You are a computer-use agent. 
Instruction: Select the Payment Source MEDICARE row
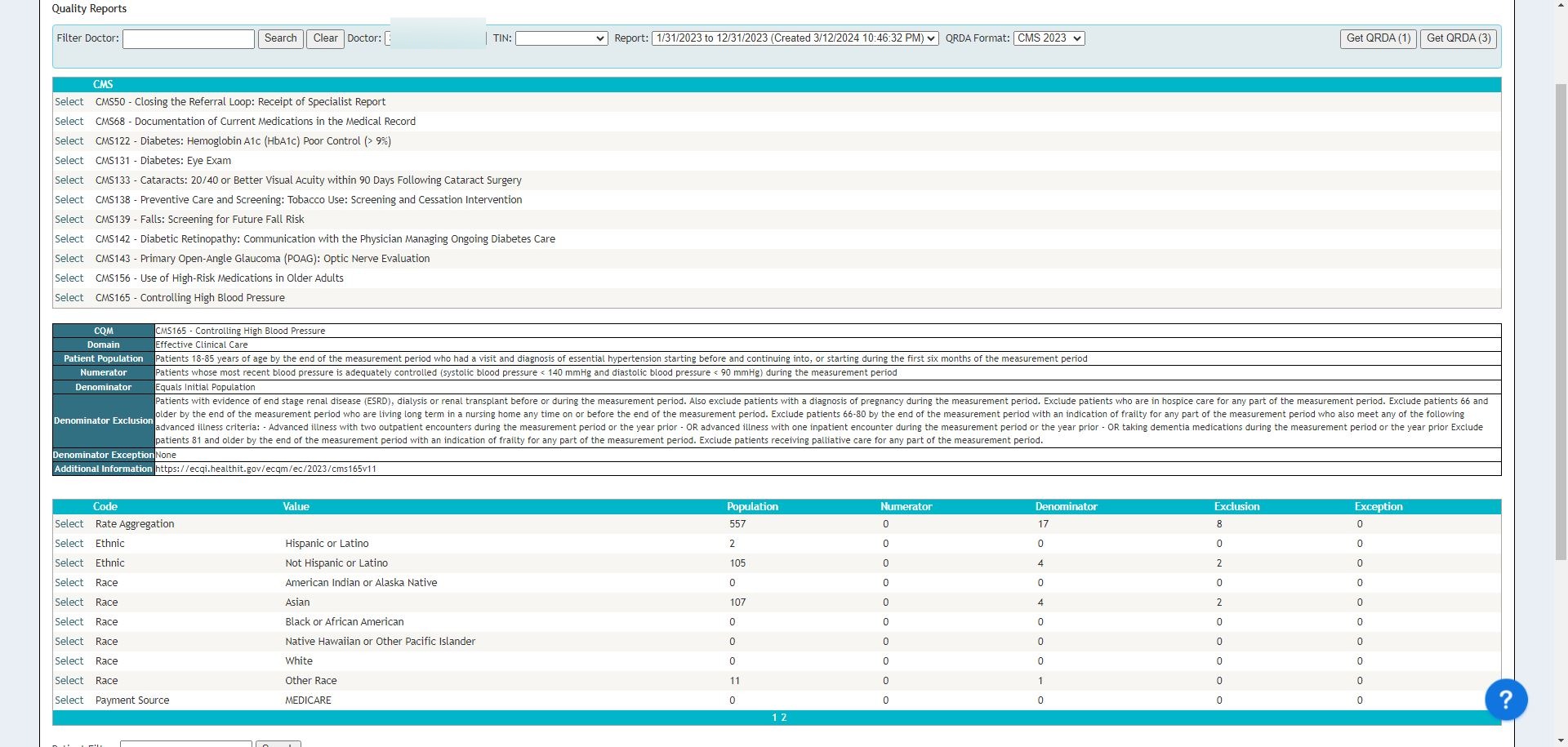pos(69,700)
